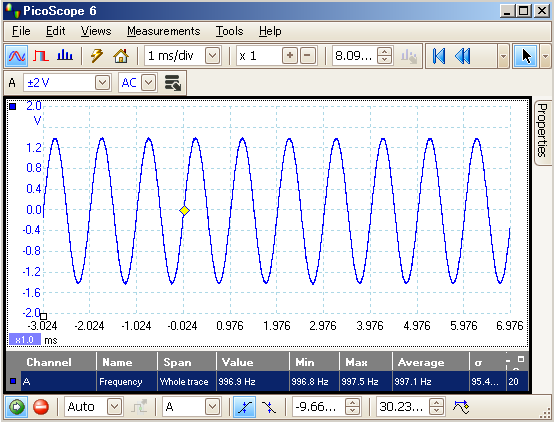Image resolution: width=554 pixels, height=422 pixels.
Task: Open the Tools menu
Action: tap(230, 31)
